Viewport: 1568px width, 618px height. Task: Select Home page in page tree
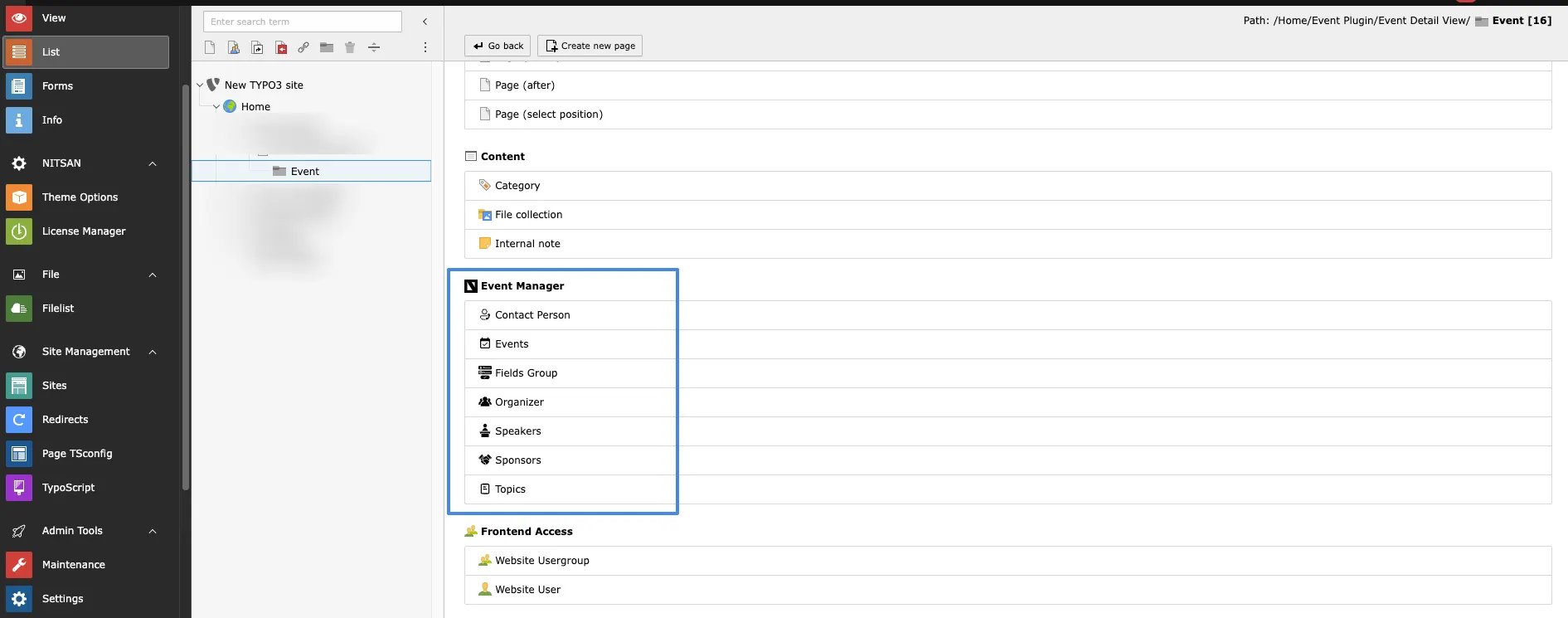[255, 106]
